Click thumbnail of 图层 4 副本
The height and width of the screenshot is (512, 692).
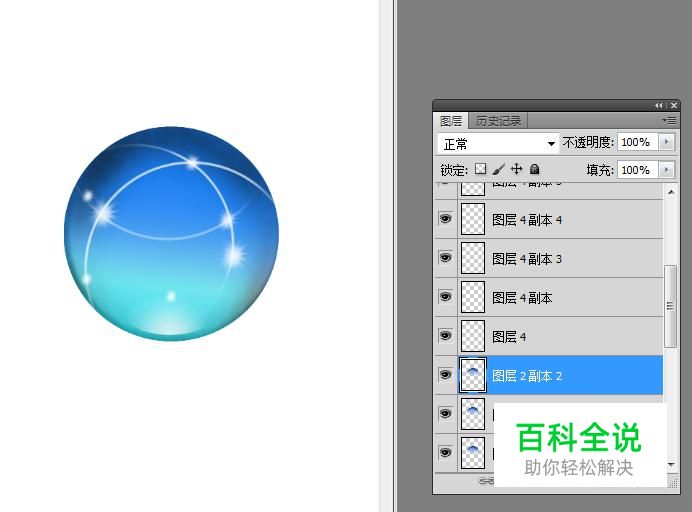(473, 297)
